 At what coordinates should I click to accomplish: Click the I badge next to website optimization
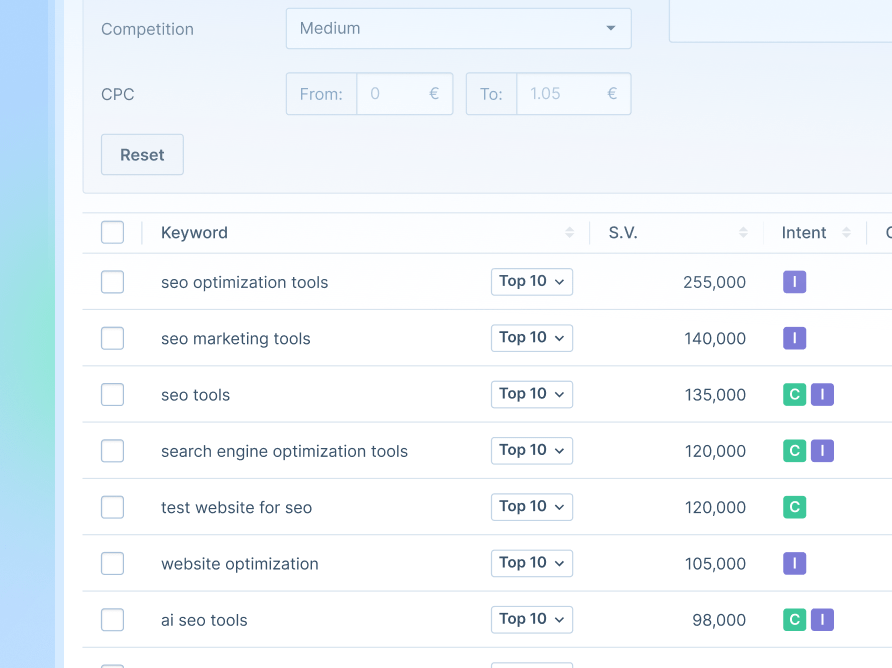click(794, 563)
